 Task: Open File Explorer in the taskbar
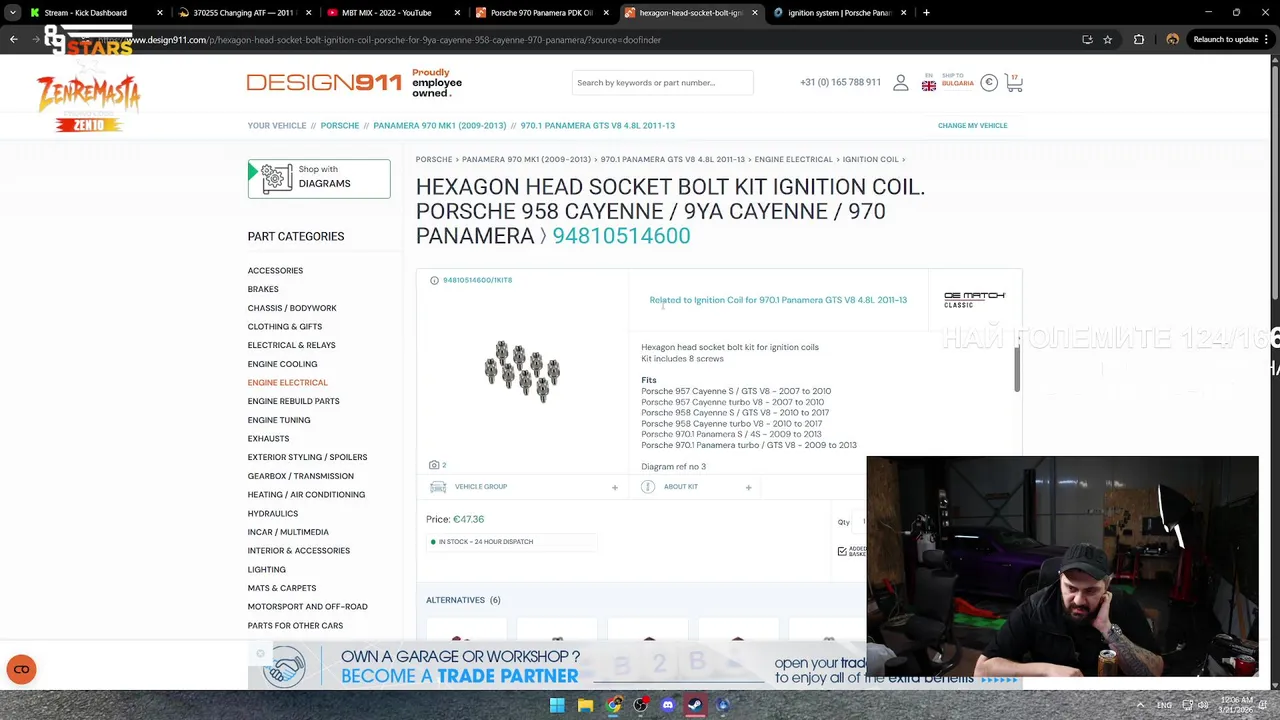point(585,705)
